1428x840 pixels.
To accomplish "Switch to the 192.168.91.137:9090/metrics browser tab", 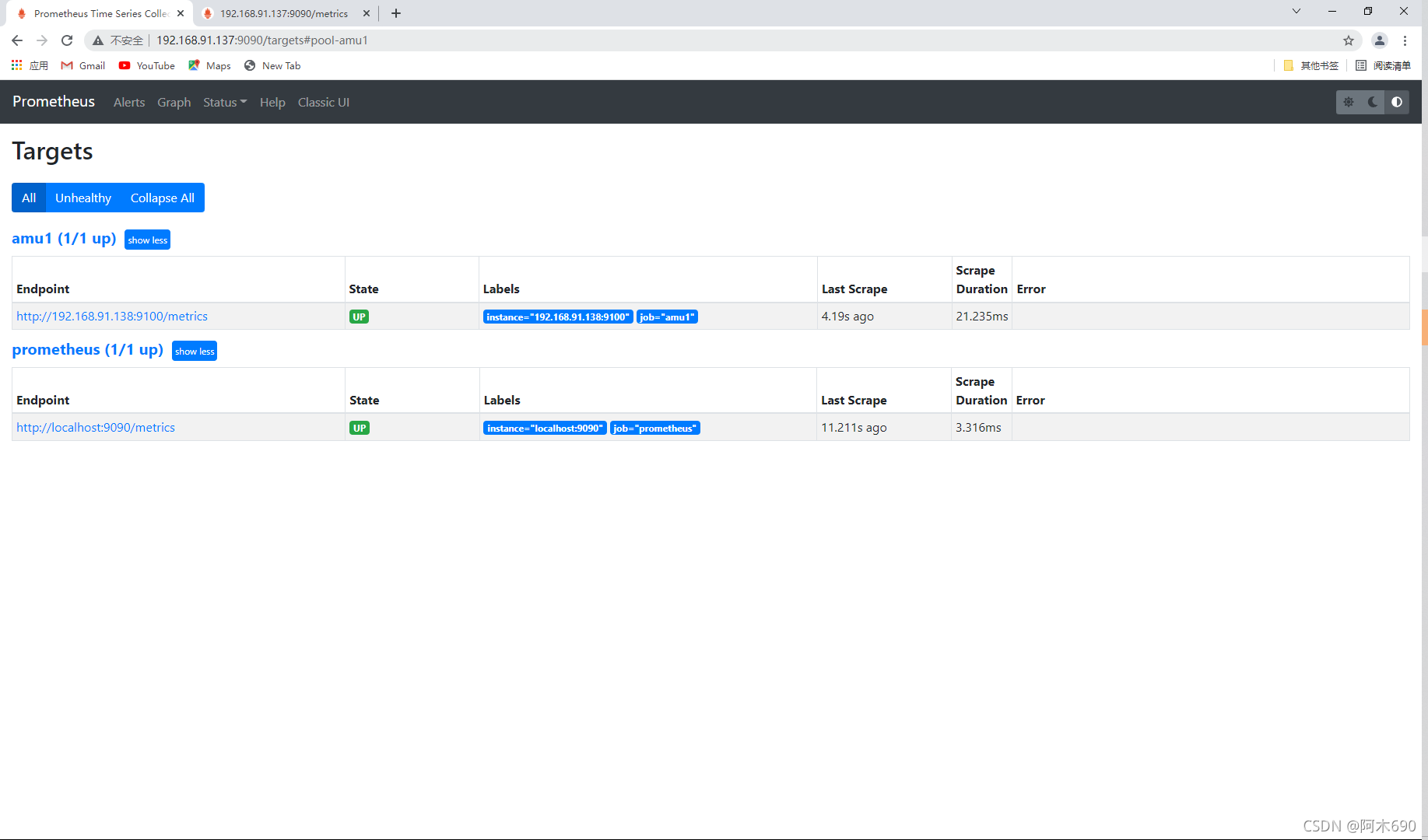I will (284, 13).
